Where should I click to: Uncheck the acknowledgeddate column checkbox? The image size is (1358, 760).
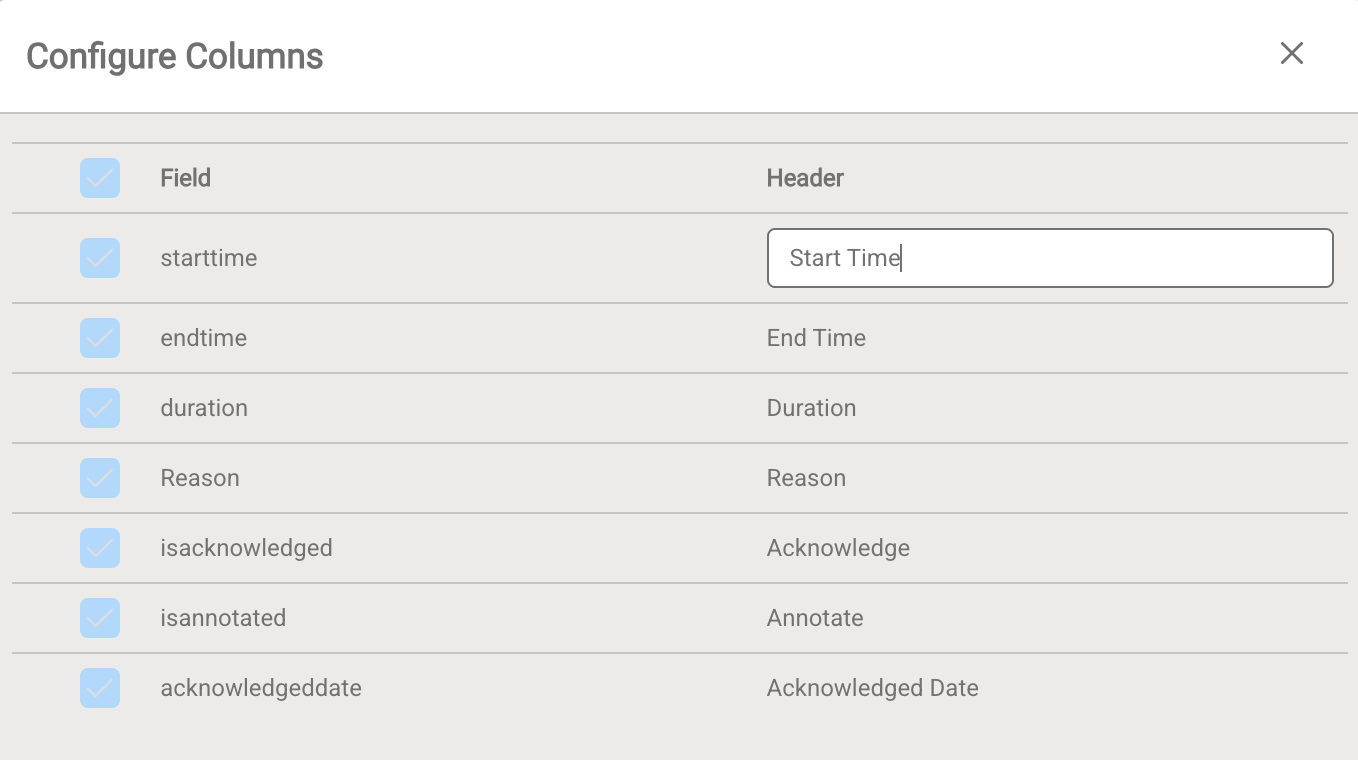point(99,687)
